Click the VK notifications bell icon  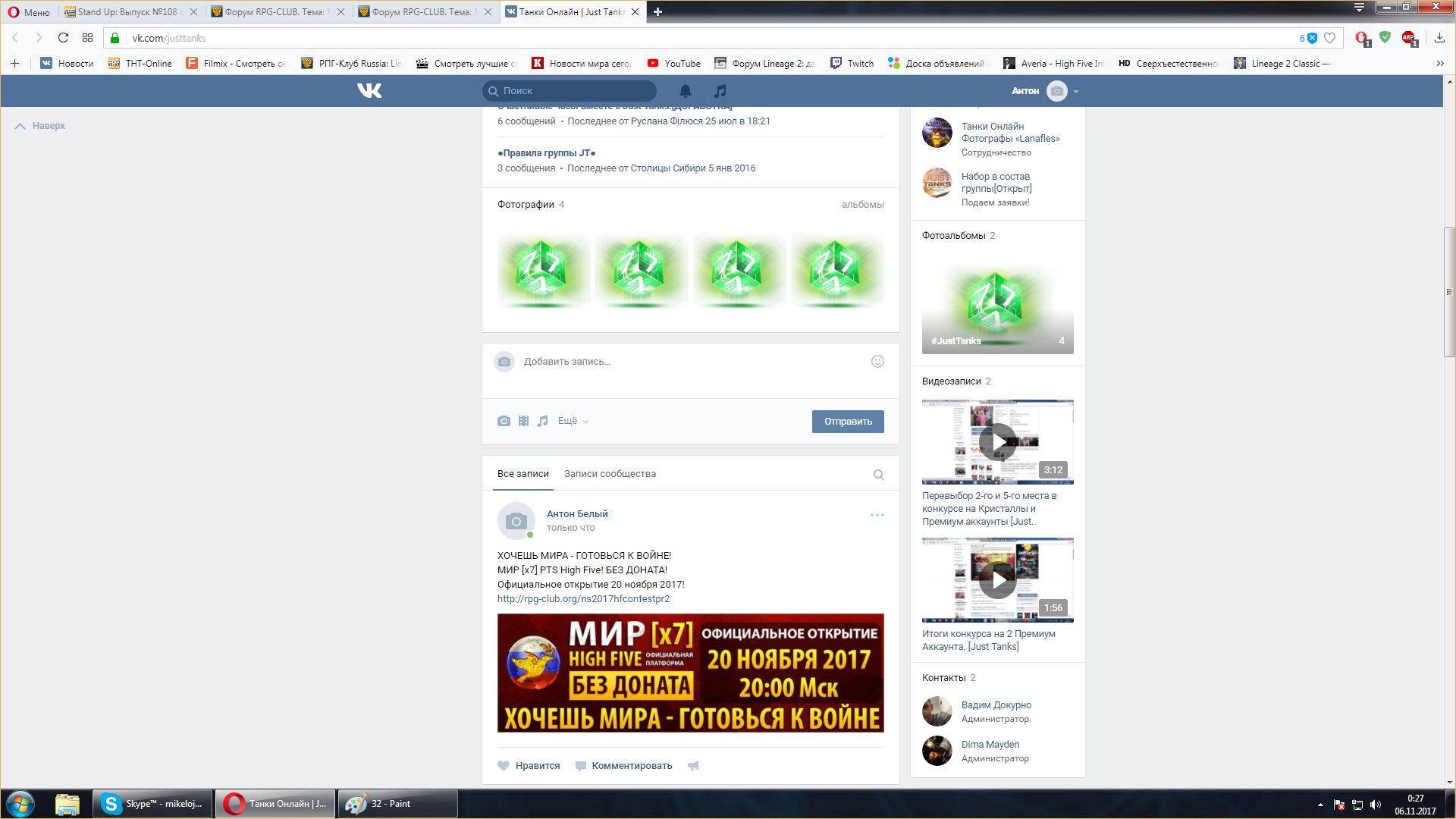click(685, 91)
